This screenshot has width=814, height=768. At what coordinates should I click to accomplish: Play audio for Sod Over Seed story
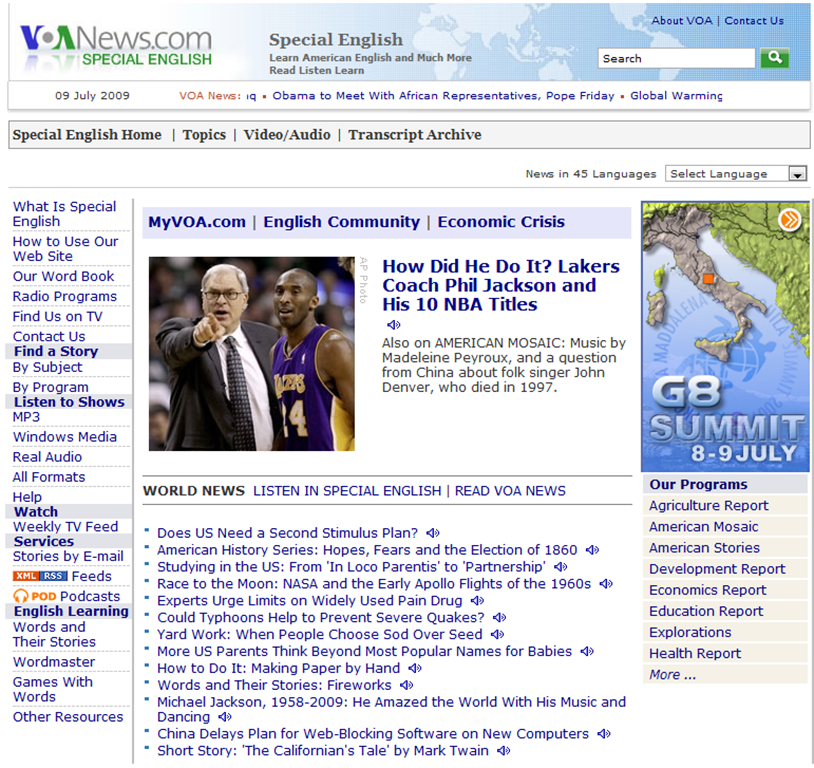497,635
